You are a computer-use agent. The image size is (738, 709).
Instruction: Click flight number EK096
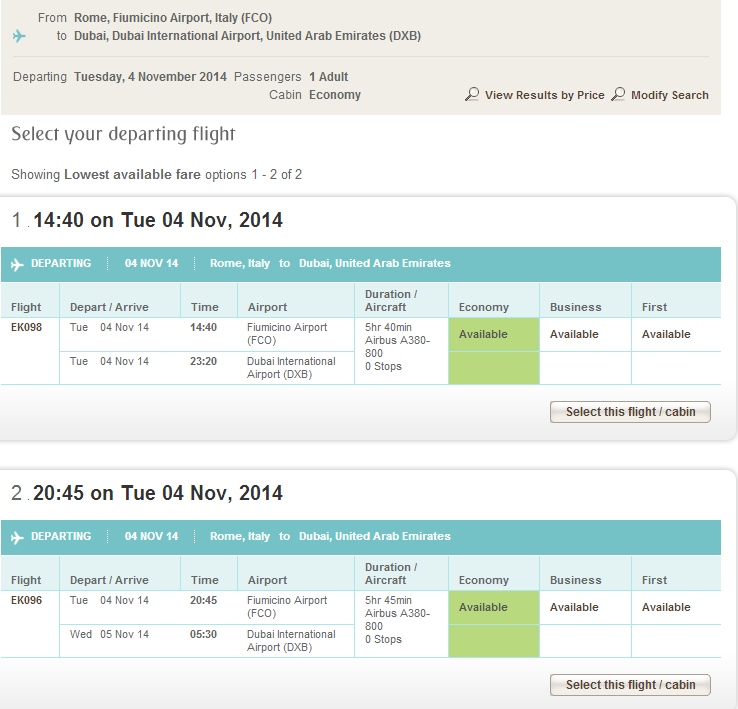pos(26,600)
